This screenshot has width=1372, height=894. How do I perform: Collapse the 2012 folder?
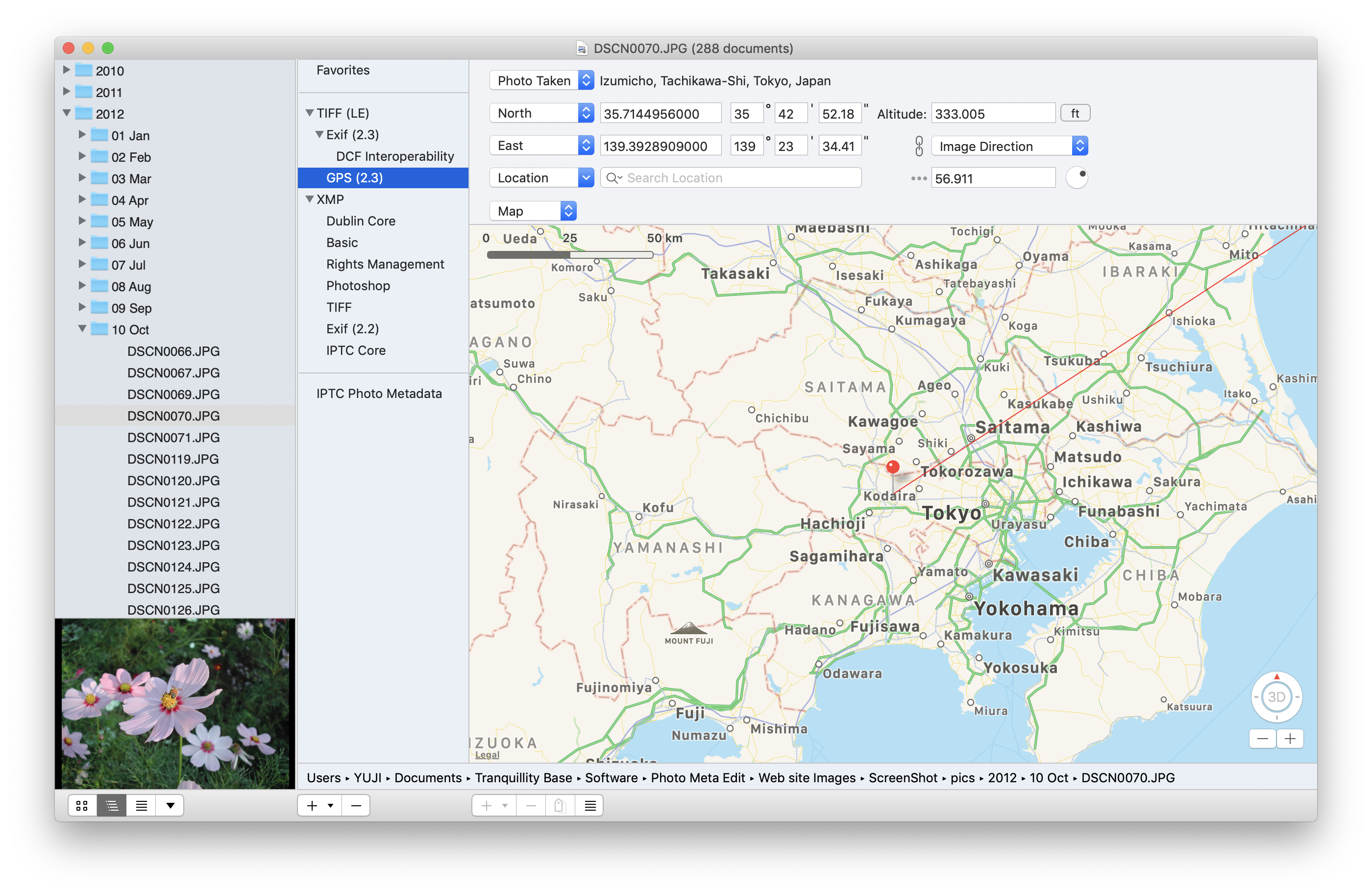coord(66,113)
